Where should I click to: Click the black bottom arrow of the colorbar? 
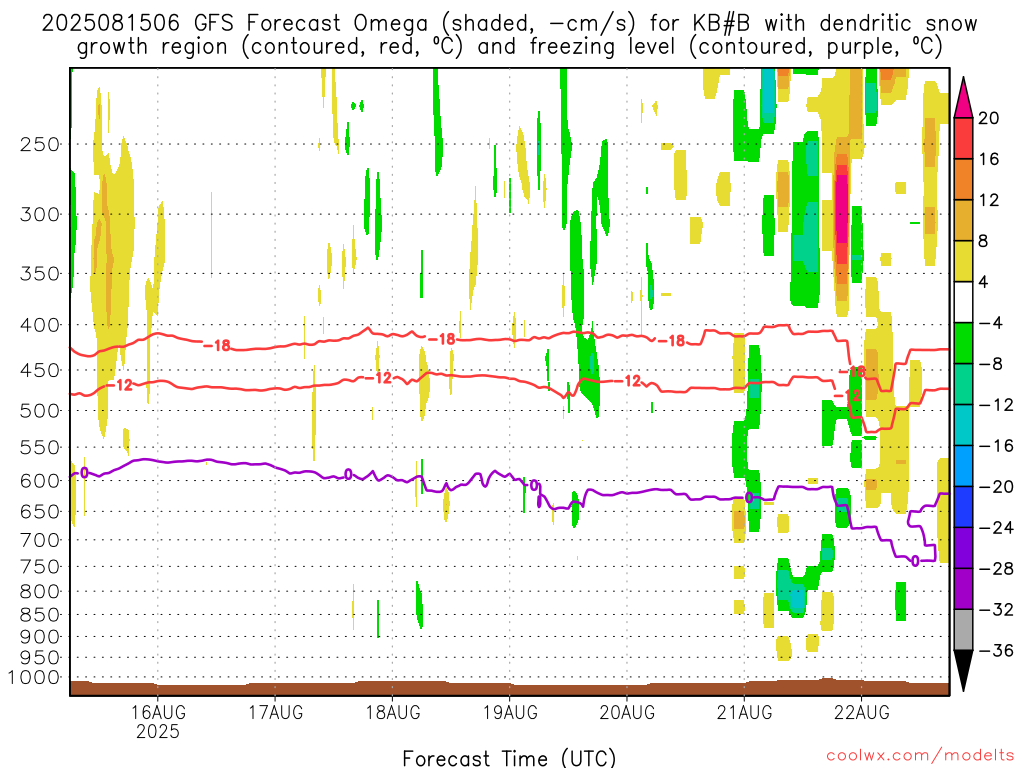[x=963, y=670]
